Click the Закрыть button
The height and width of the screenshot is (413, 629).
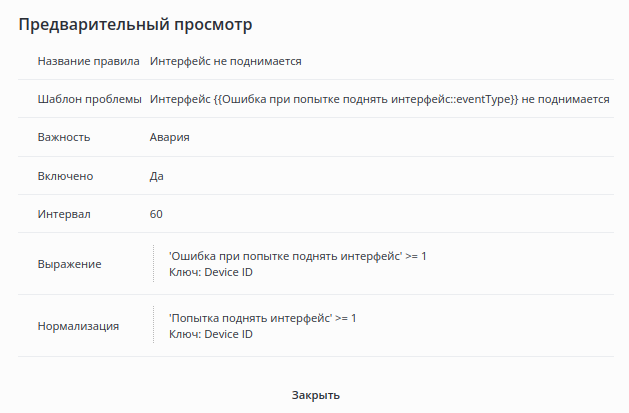pyautogui.click(x=316, y=395)
